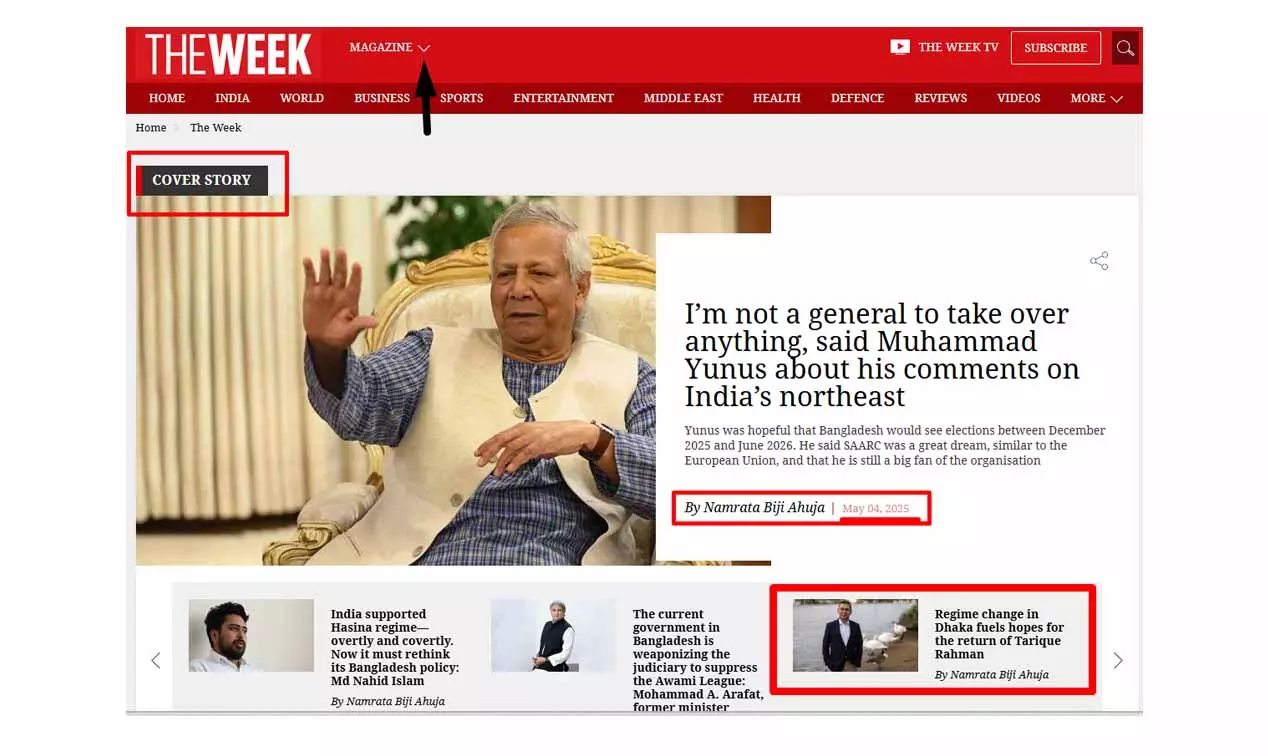The height and width of the screenshot is (756, 1268).
Task: Open the Md Nahid Islam interview thumbnail
Action: click(251, 635)
